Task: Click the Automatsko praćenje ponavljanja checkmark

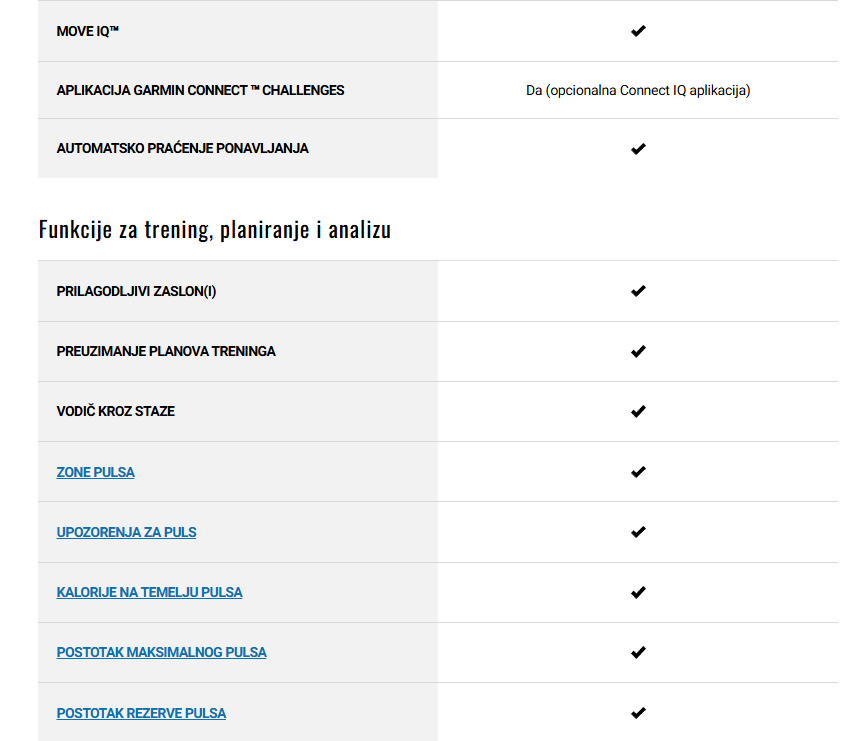Action: pyautogui.click(x=638, y=149)
